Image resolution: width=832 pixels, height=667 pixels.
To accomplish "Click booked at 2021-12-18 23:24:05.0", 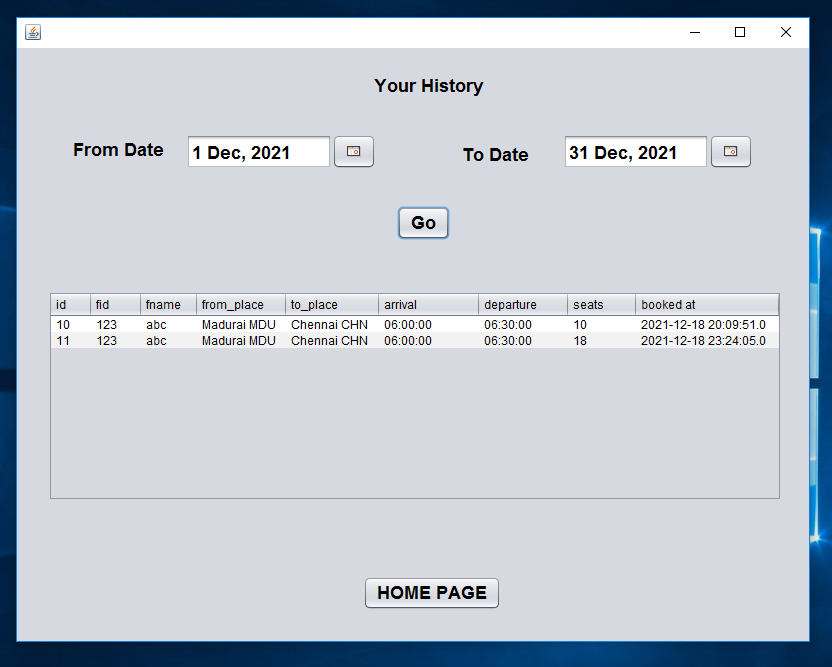I will tap(703, 341).
